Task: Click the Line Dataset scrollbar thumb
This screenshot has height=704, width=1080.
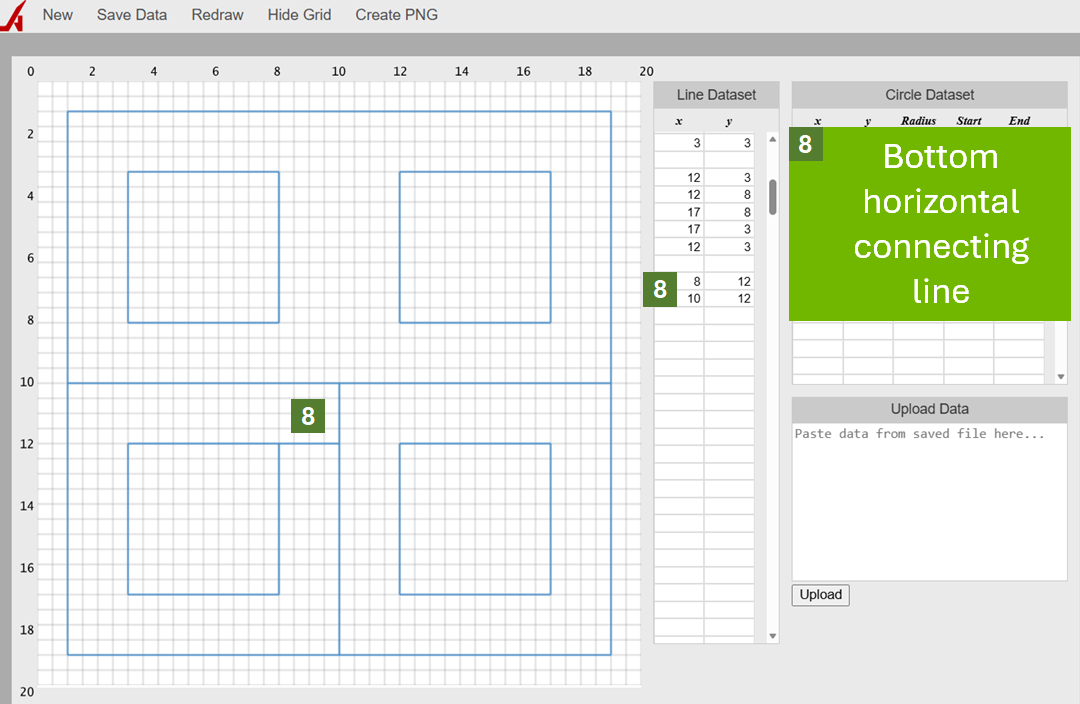Action: pyautogui.click(x=772, y=197)
